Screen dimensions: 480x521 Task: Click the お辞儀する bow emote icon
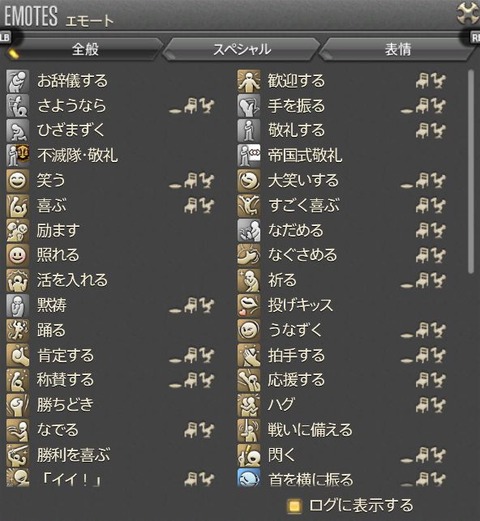click(18, 81)
